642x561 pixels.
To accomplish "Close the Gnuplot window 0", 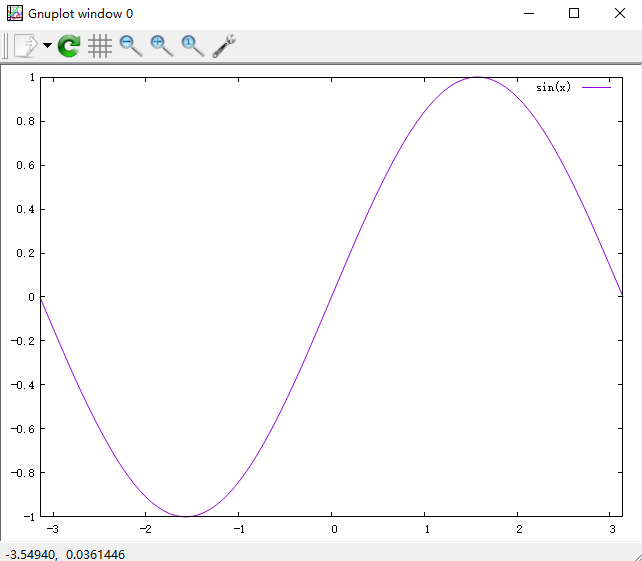I will click(x=619, y=13).
